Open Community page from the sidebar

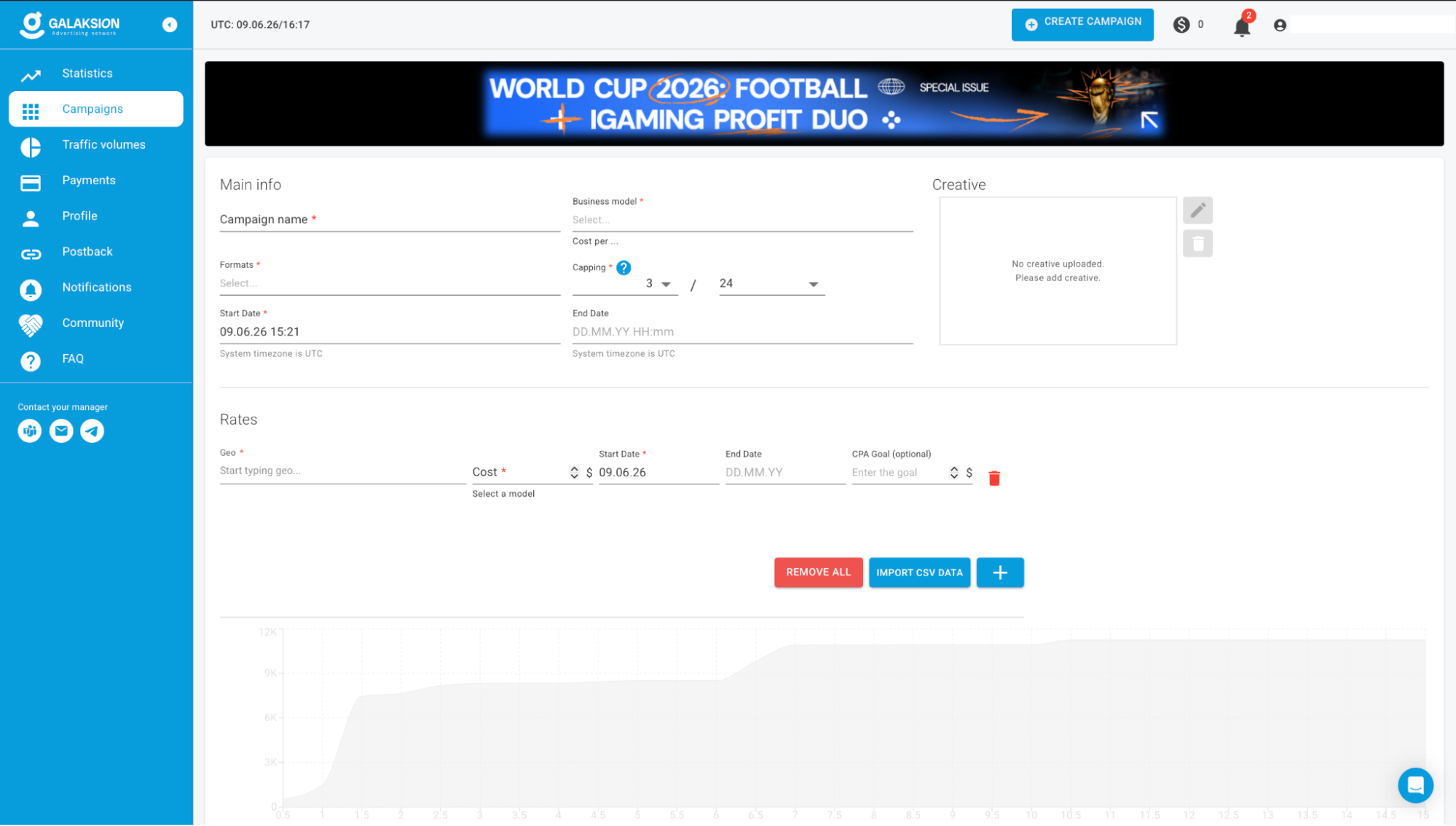(93, 323)
